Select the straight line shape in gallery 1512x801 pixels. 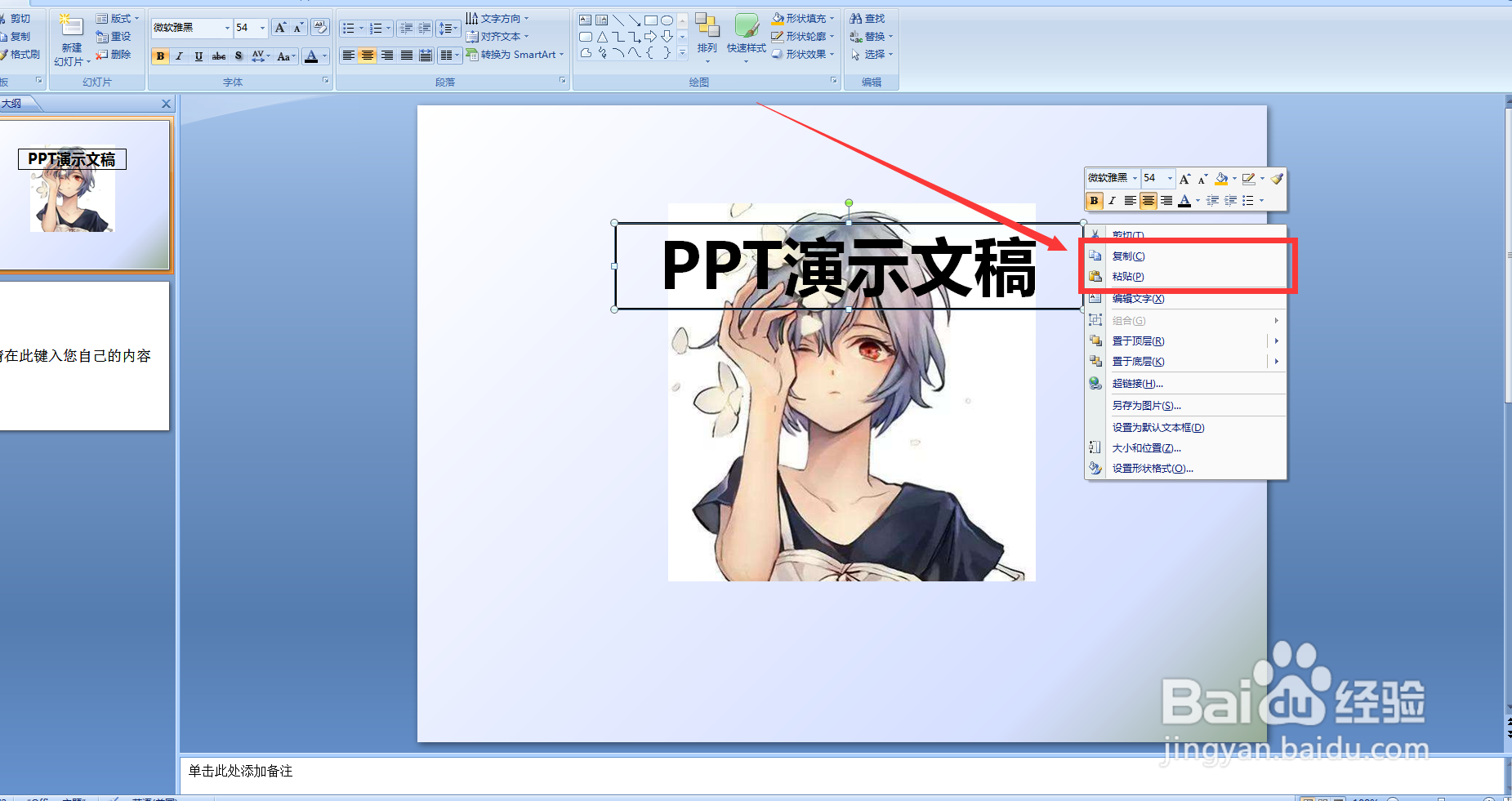[x=618, y=20]
